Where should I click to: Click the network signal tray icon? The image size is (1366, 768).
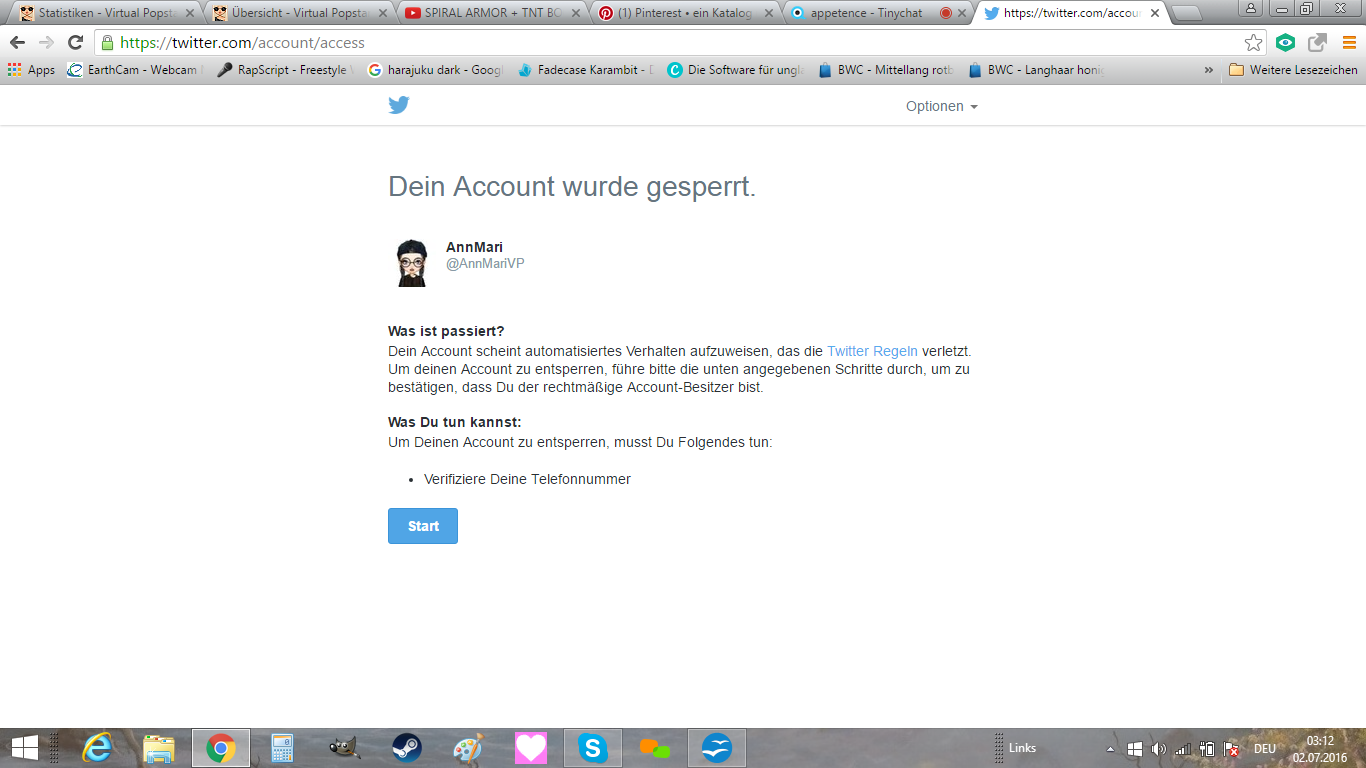coord(1183,748)
